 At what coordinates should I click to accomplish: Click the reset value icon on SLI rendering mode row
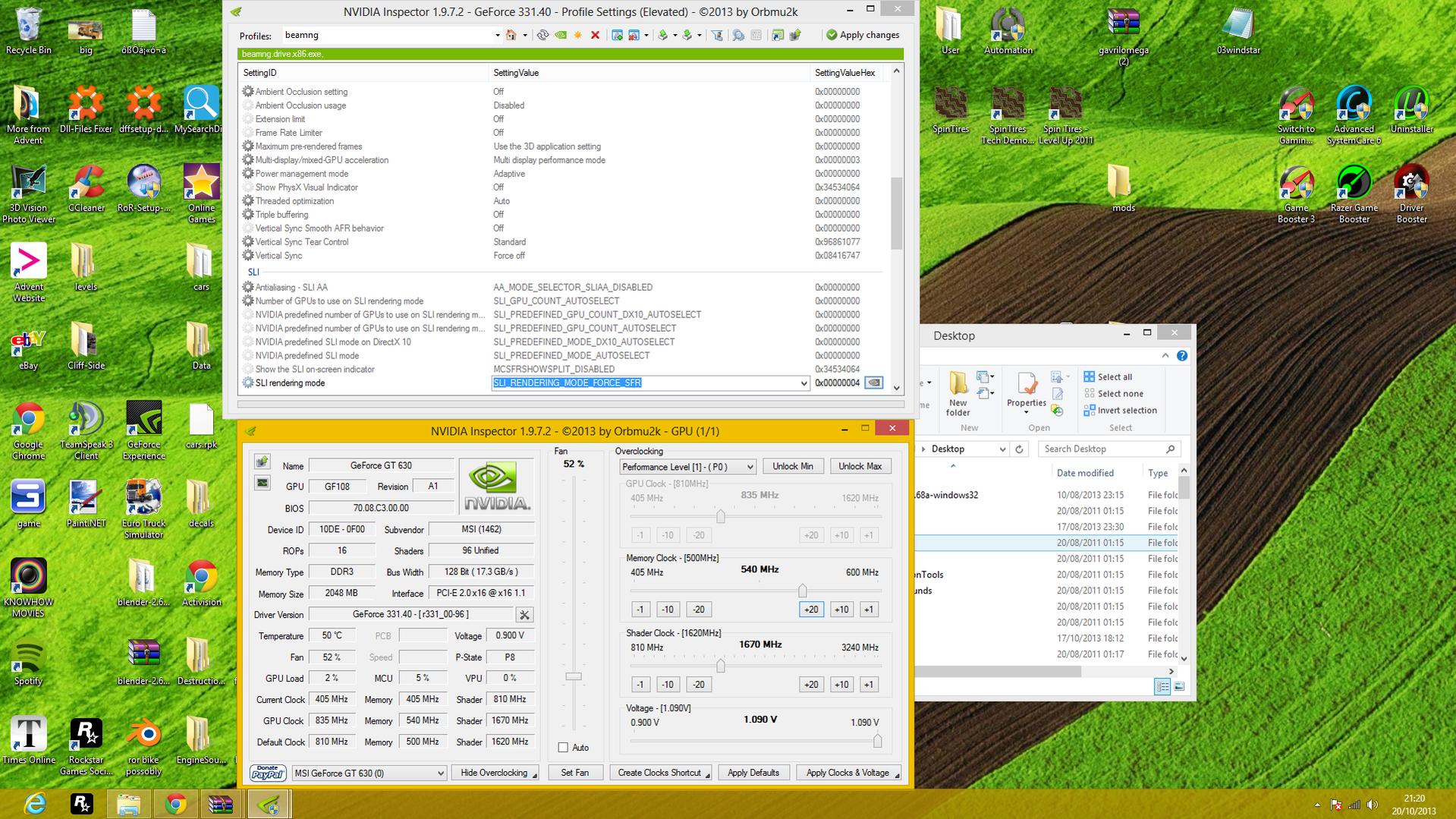(x=874, y=383)
